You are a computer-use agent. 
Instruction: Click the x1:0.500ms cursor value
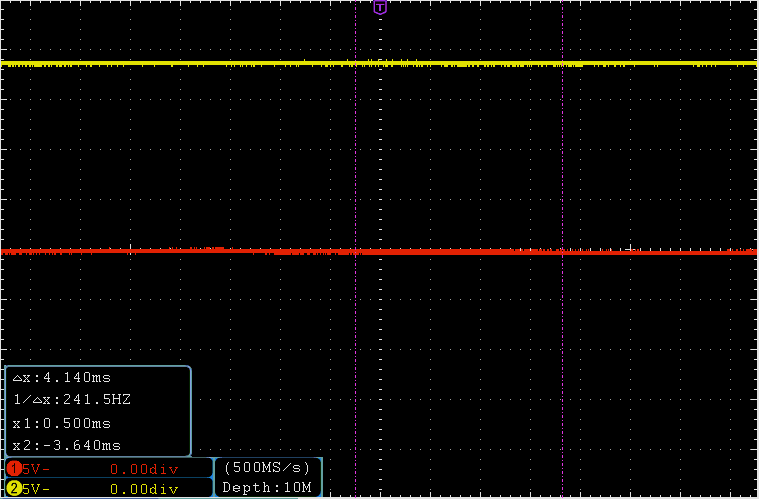[61, 423]
